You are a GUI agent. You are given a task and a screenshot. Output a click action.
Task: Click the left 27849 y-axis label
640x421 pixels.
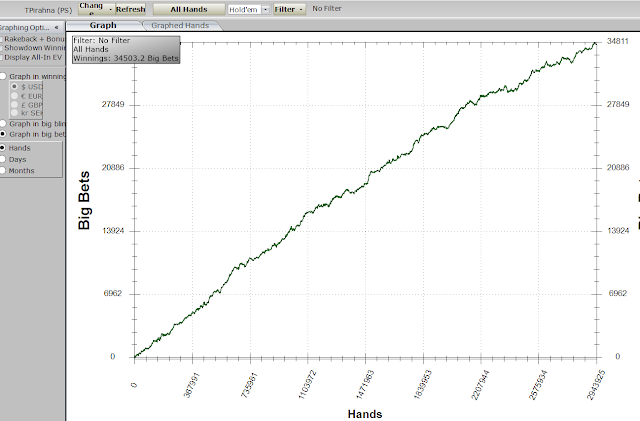[x=113, y=105]
